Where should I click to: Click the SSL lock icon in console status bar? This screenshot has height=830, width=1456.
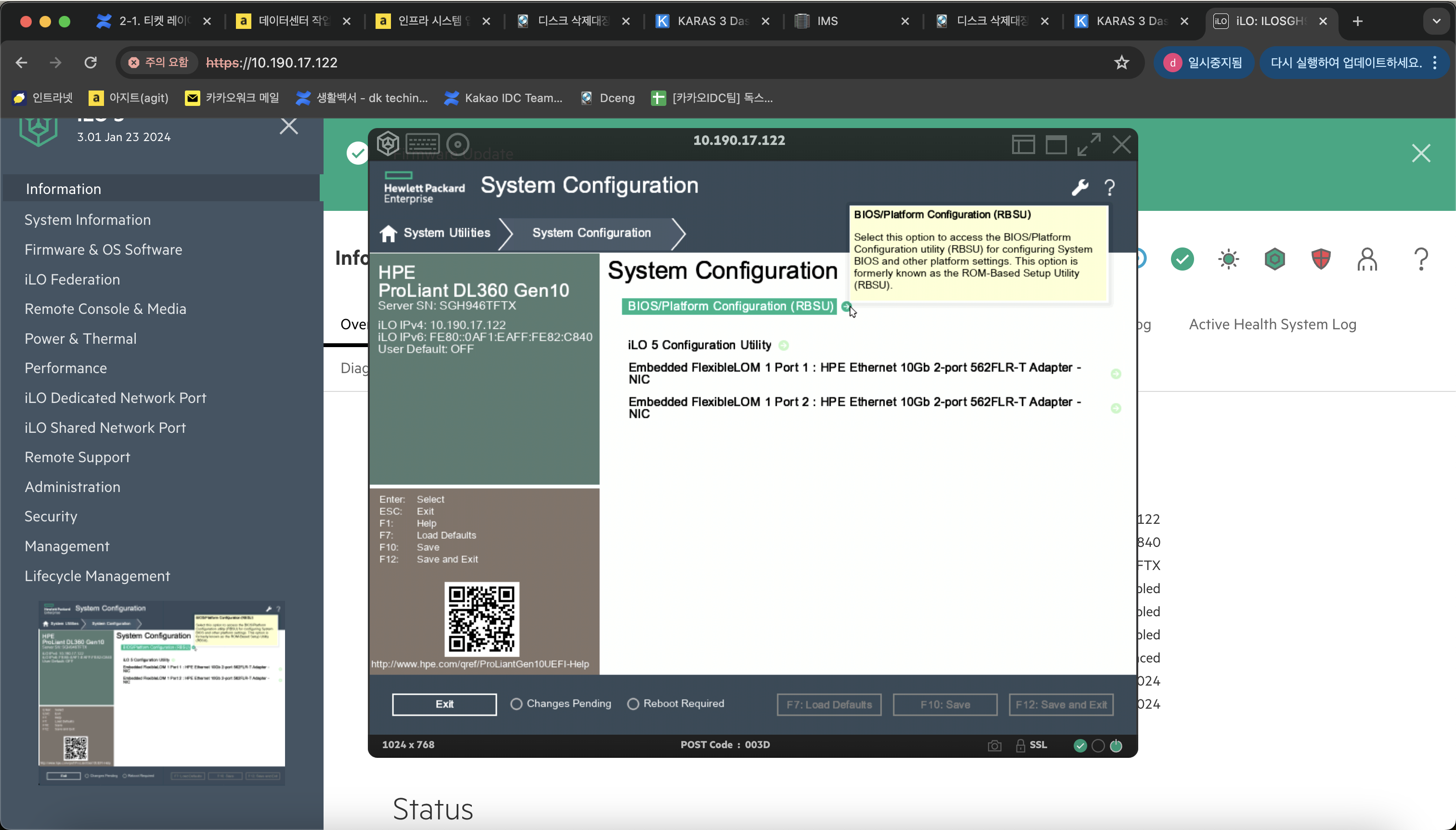(1020, 745)
